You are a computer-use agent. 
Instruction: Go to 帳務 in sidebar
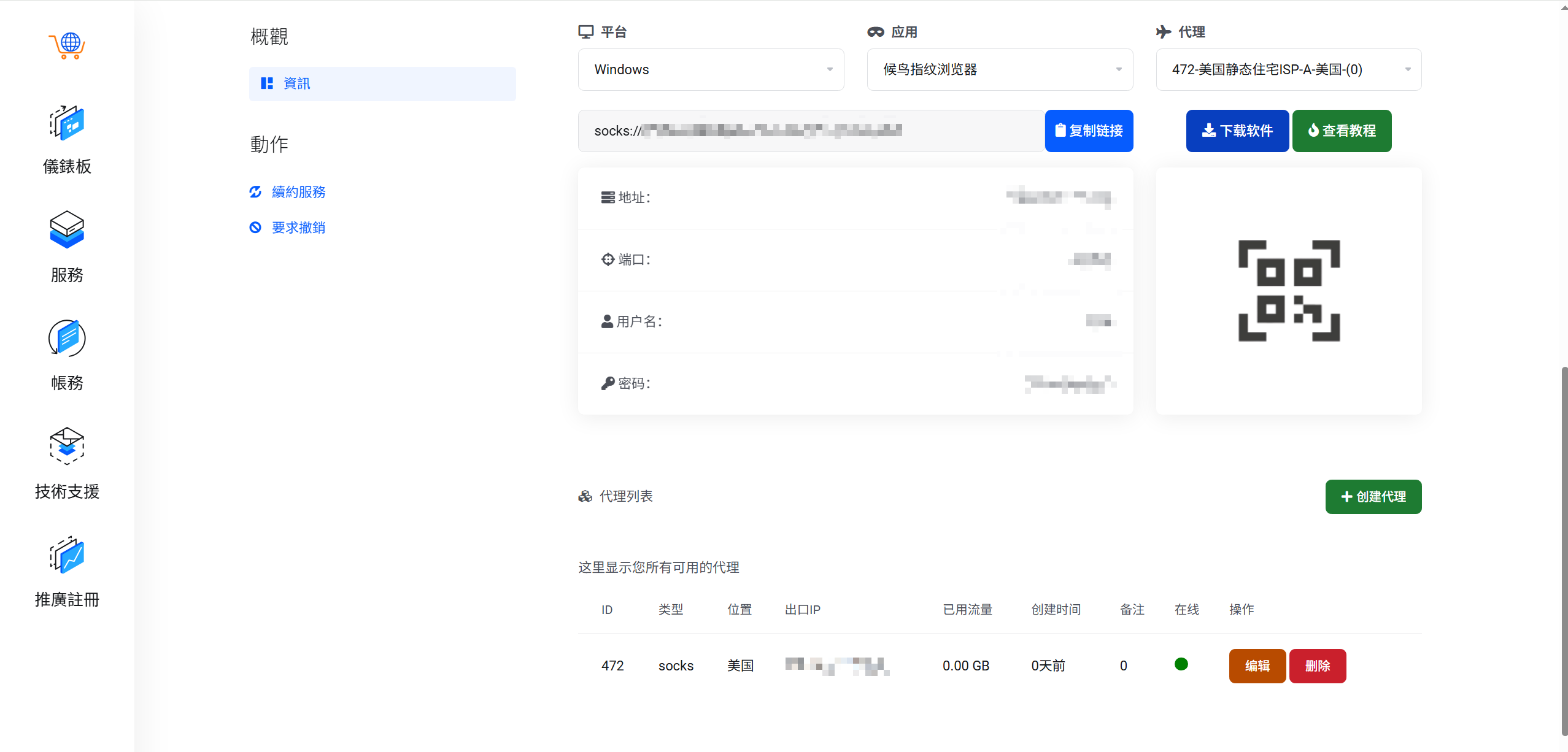67,383
